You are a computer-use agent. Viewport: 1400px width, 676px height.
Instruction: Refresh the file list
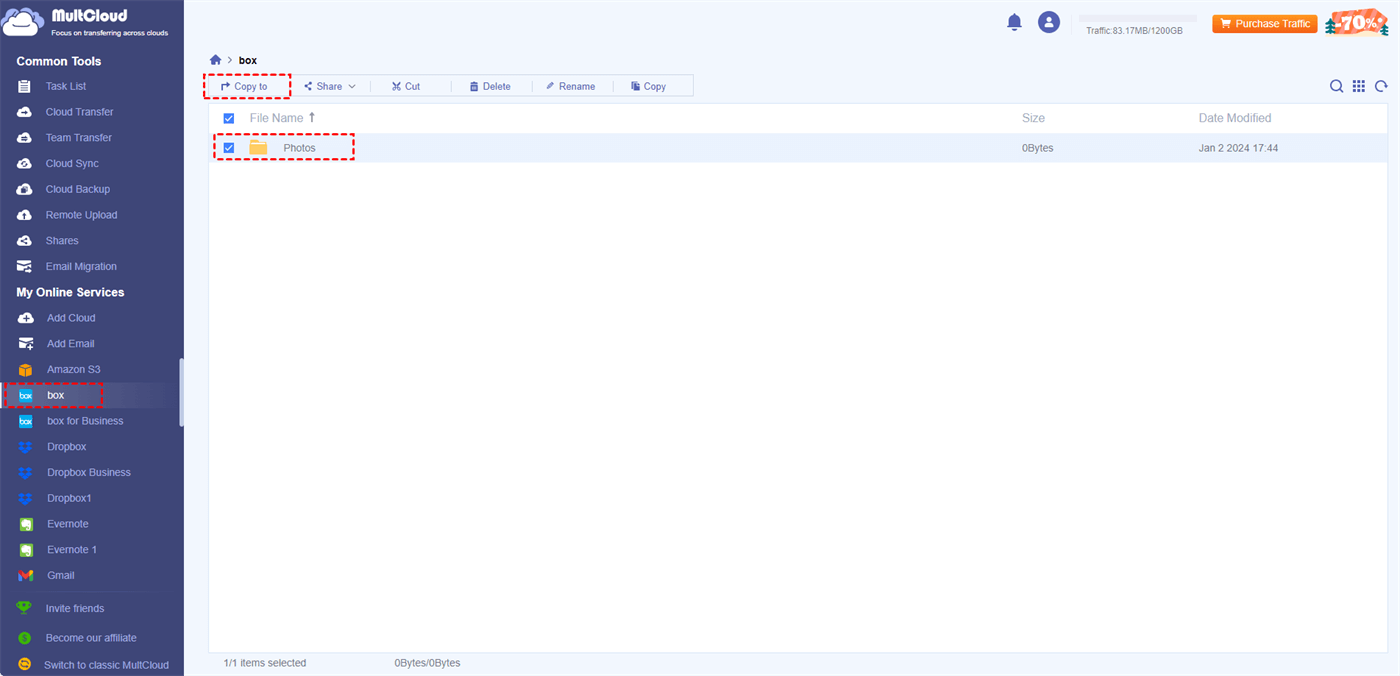pyautogui.click(x=1381, y=86)
